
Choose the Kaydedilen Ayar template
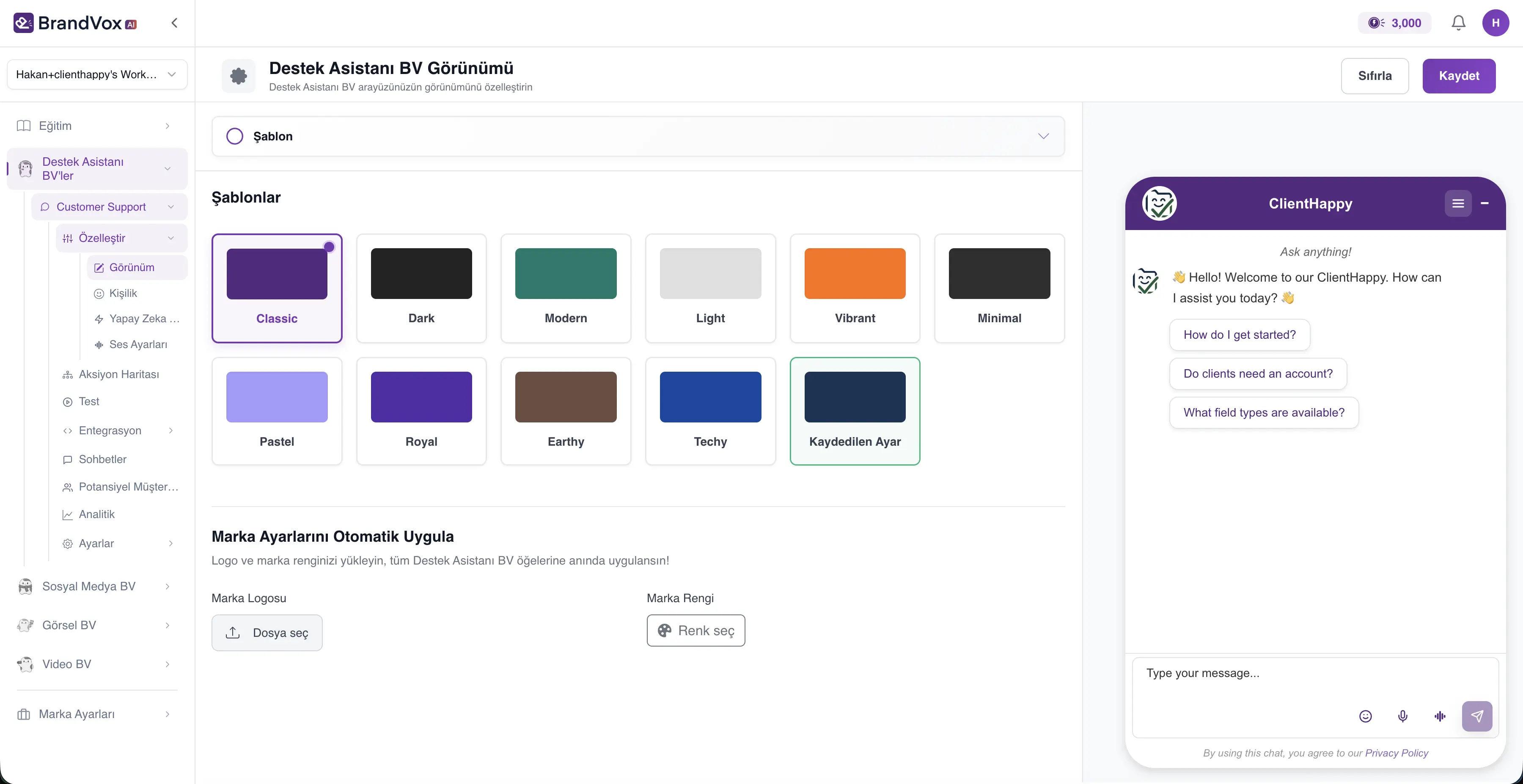point(855,411)
